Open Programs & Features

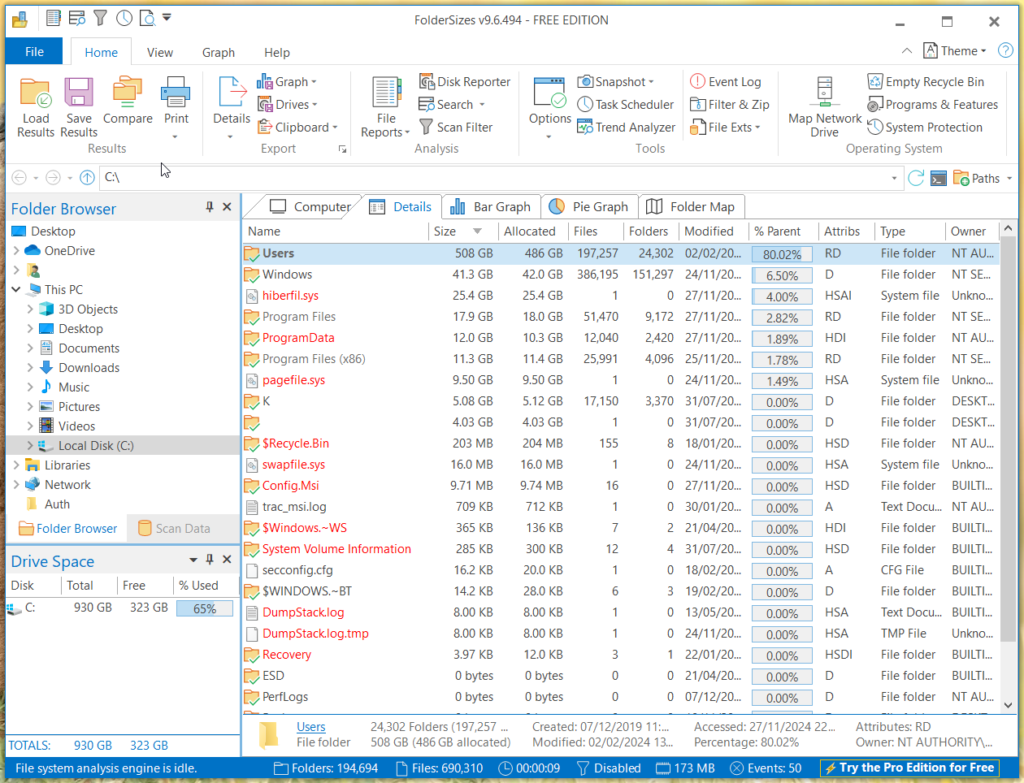coord(933,104)
